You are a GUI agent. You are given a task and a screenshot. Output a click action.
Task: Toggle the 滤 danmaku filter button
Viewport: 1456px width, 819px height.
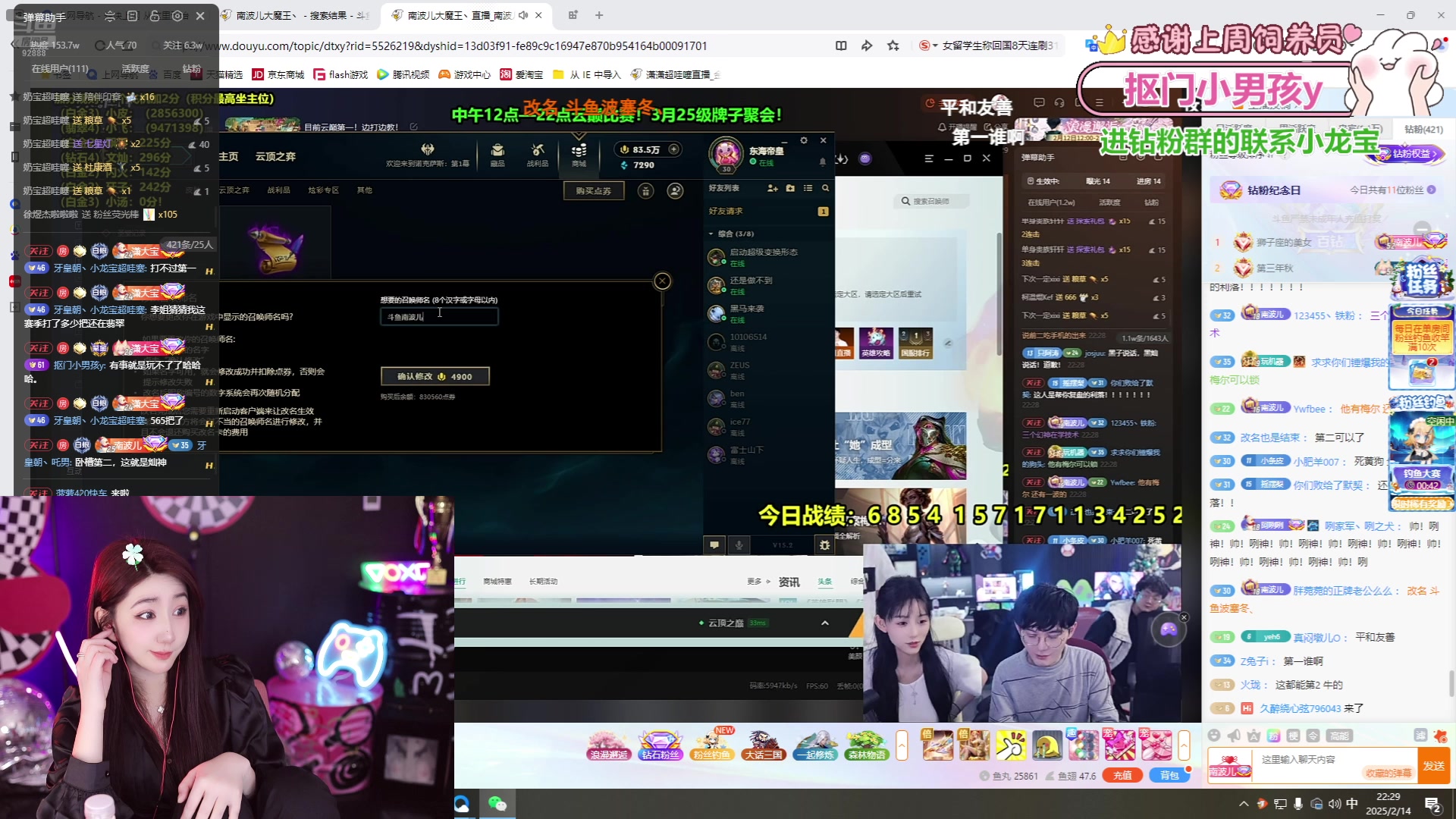[x=1420, y=736]
